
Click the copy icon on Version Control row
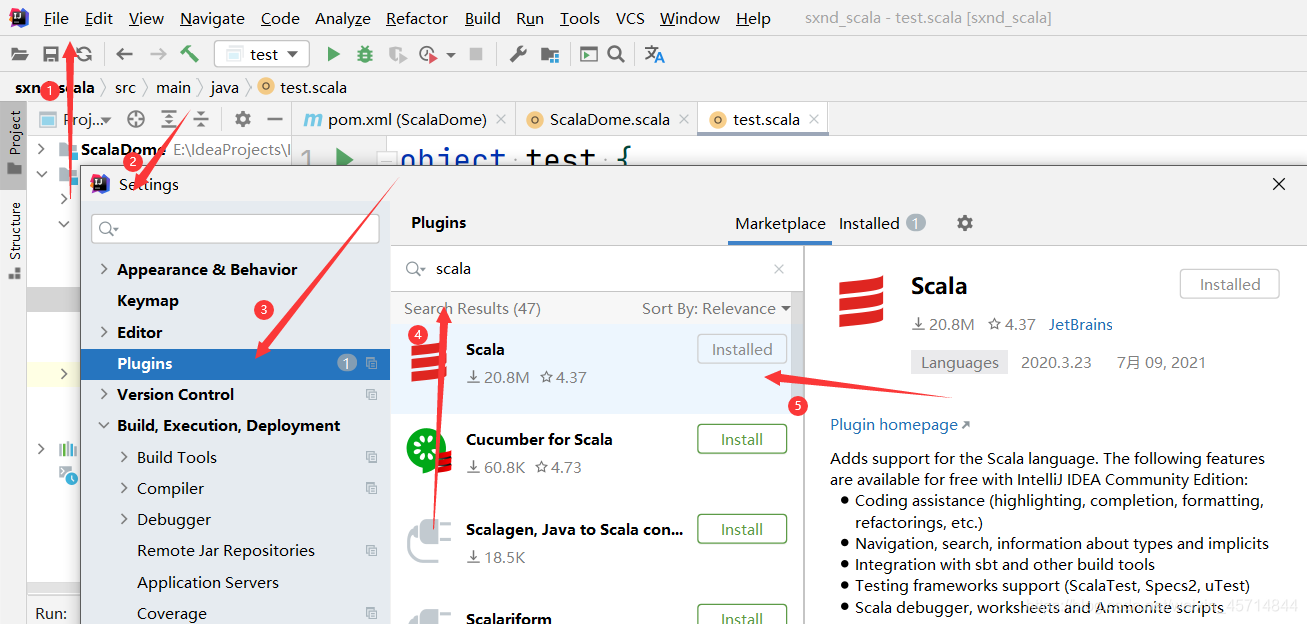(372, 395)
